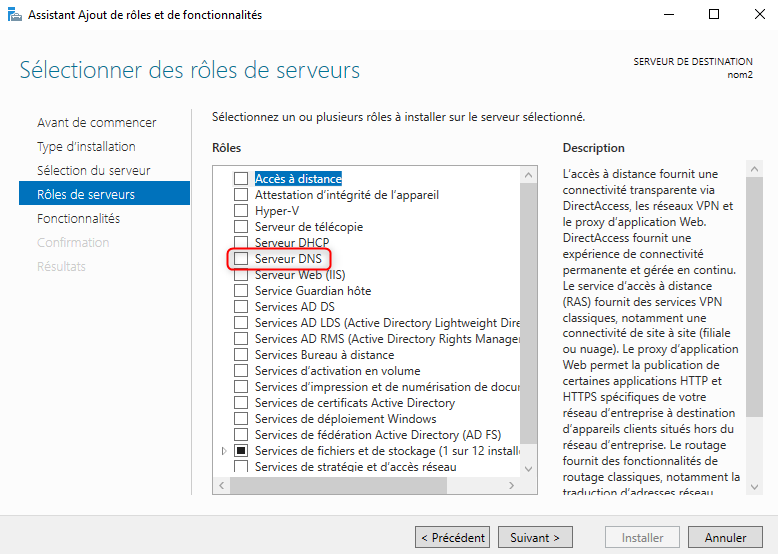Screen dimensions: 778x554
Task: Check the Services AD LDS checkbox
Action: (241, 322)
